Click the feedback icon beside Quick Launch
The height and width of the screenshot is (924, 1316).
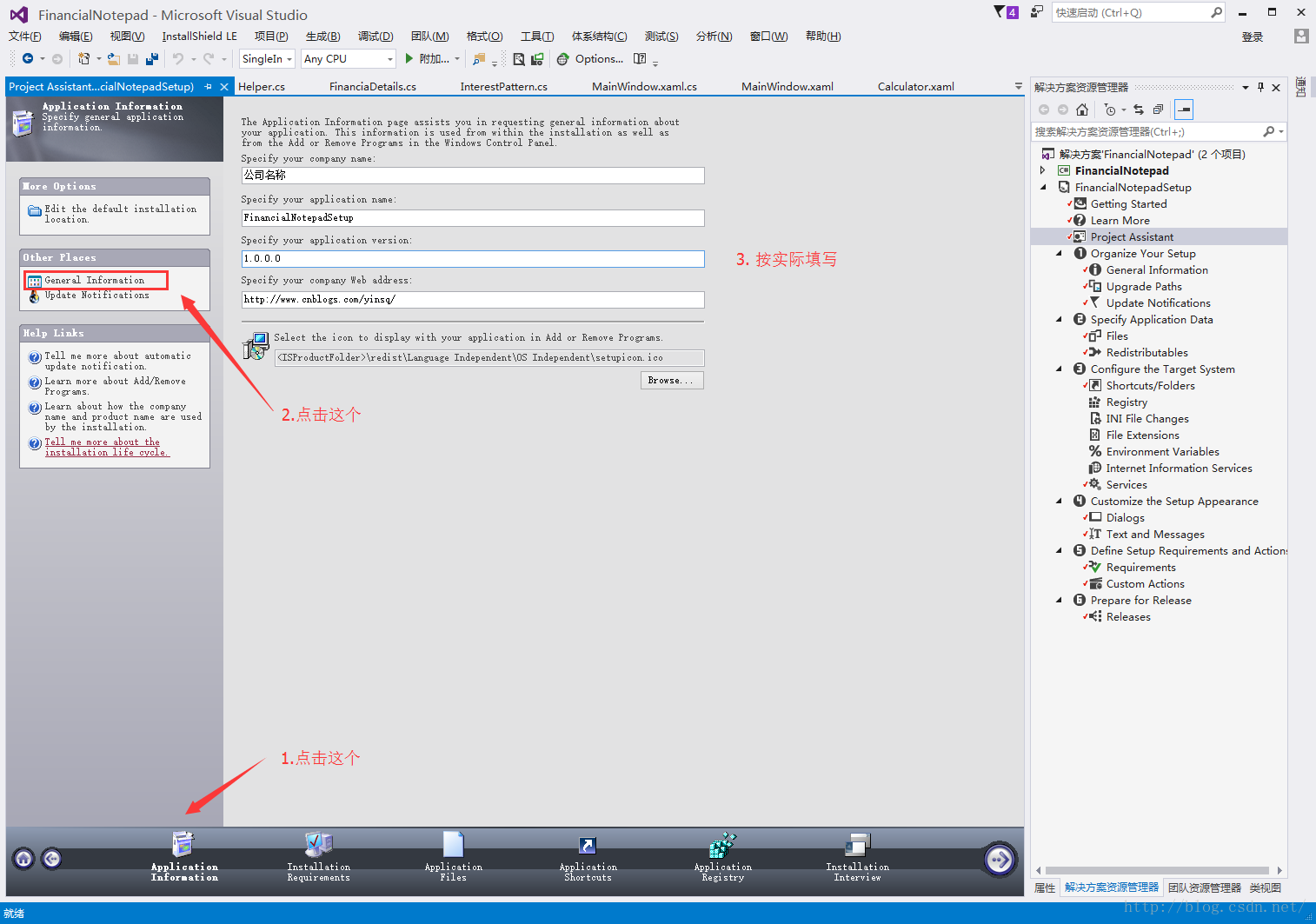(1036, 11)
